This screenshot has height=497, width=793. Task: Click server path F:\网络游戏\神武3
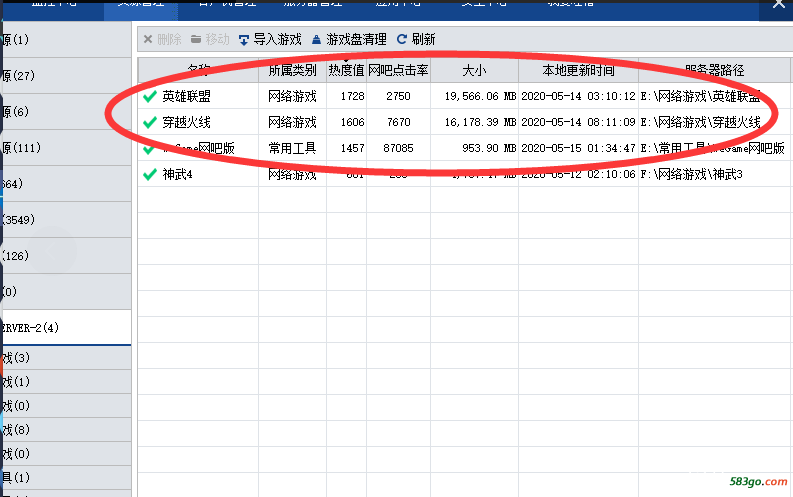pyautogui.click(x=691, y=175)
